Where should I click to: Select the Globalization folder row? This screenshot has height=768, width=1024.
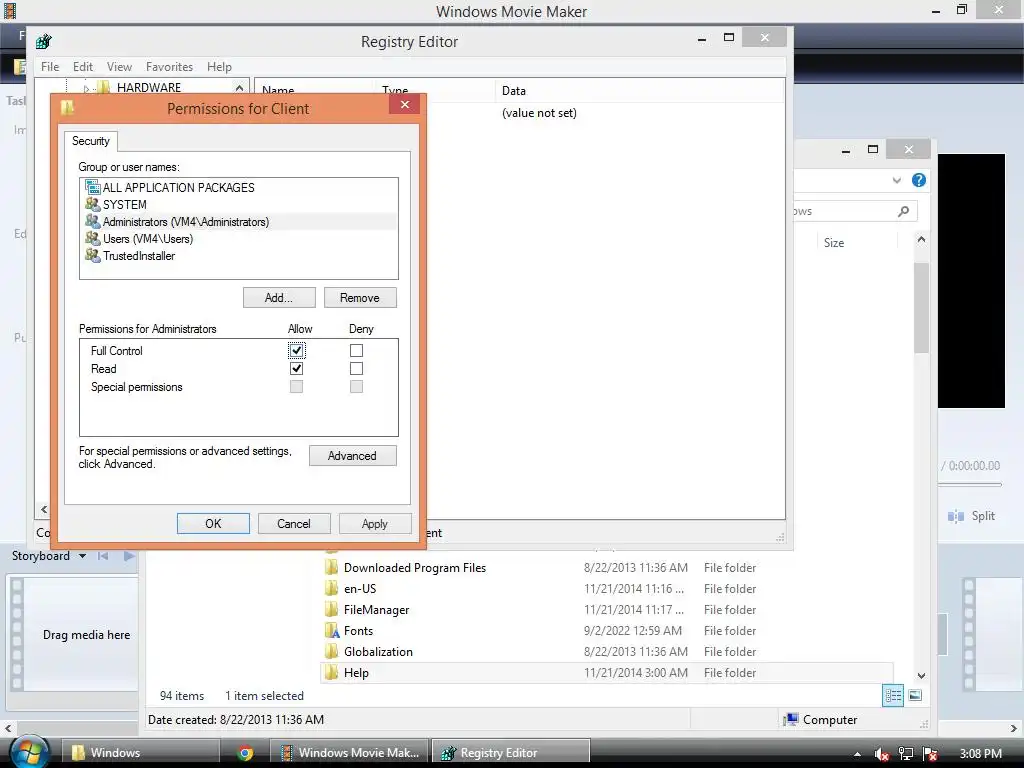607,652
